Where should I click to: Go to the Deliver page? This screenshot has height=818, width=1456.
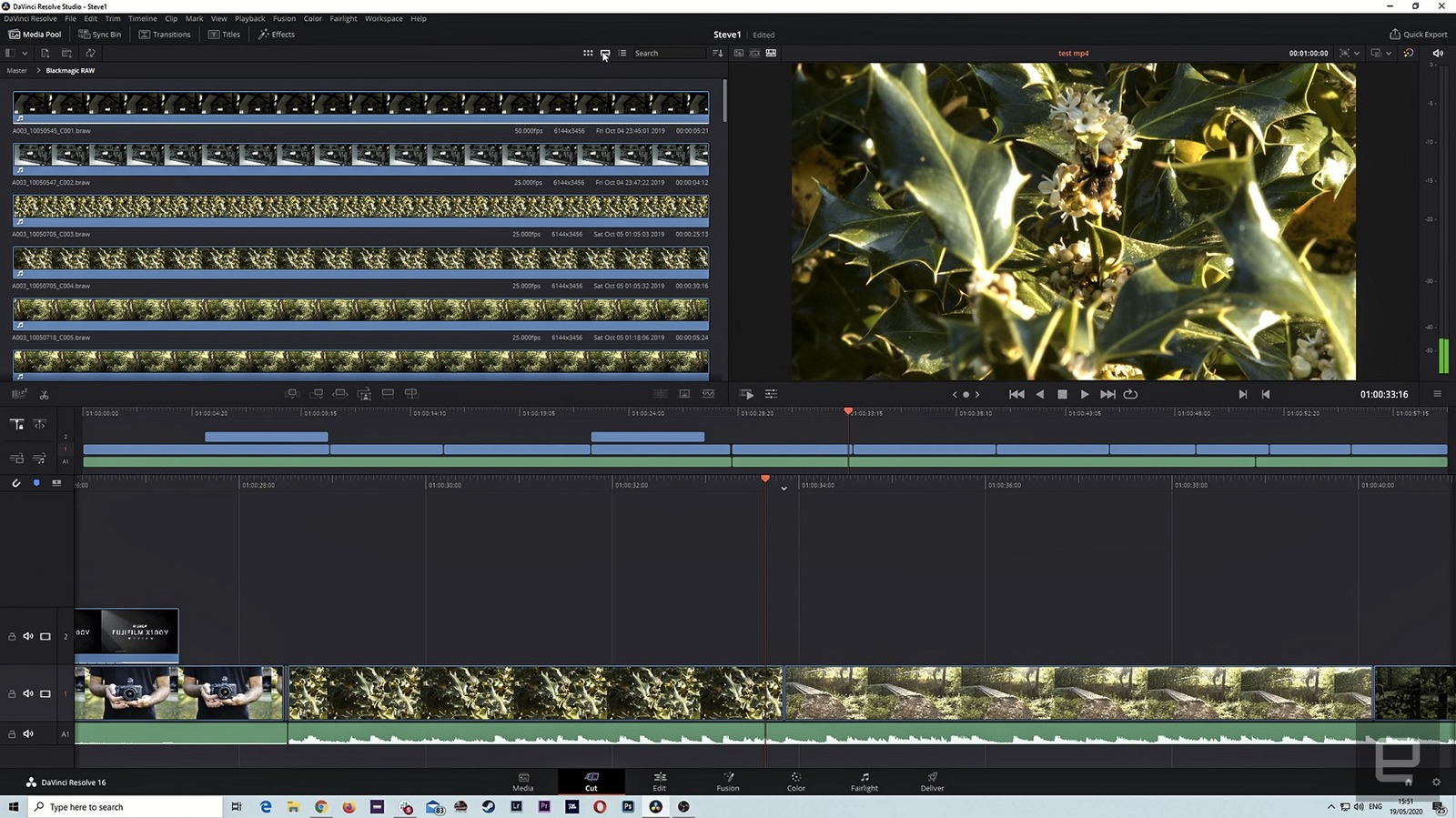[x=932, y=782]
